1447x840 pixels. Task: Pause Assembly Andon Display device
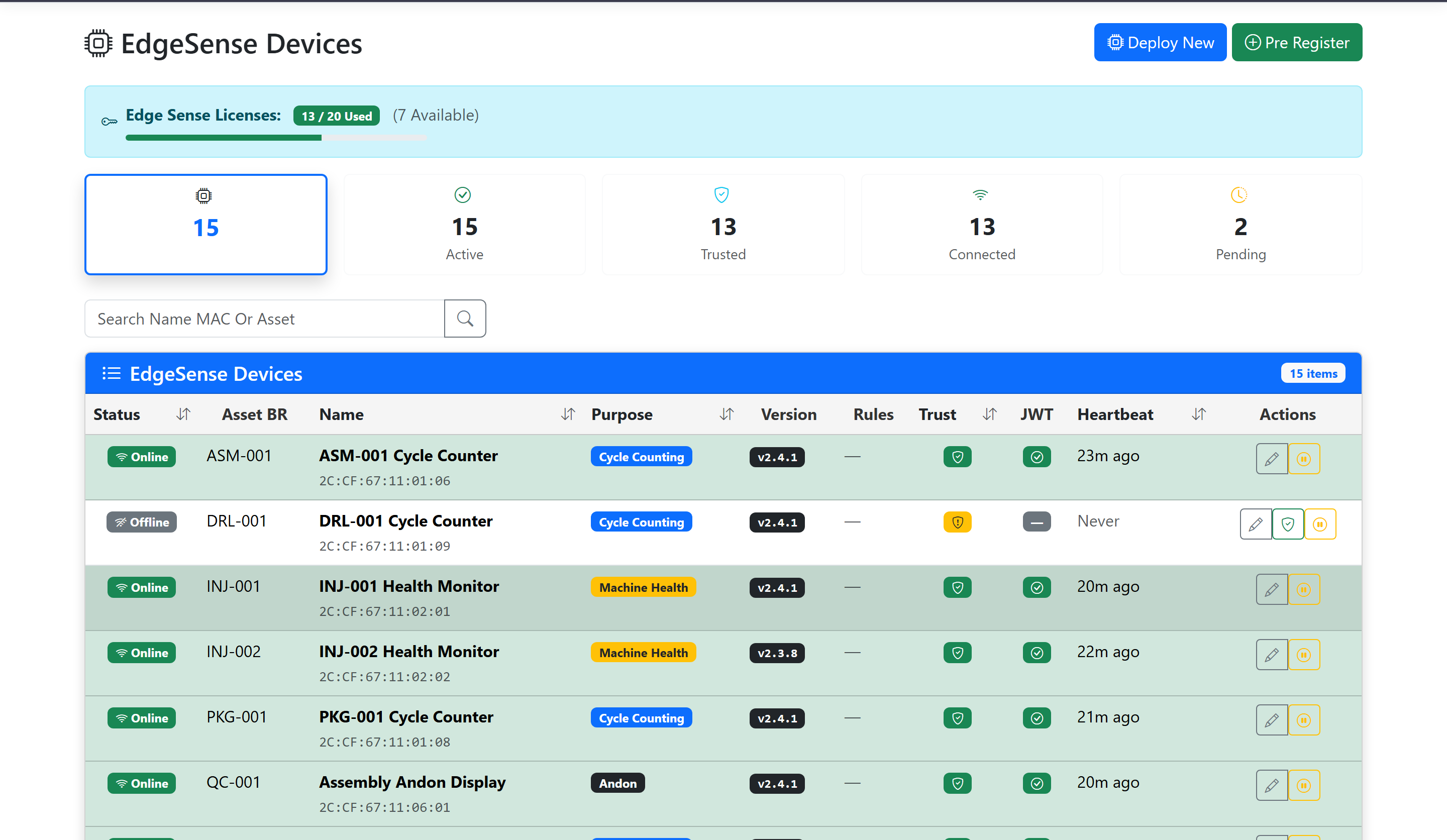coord(1303,785)
